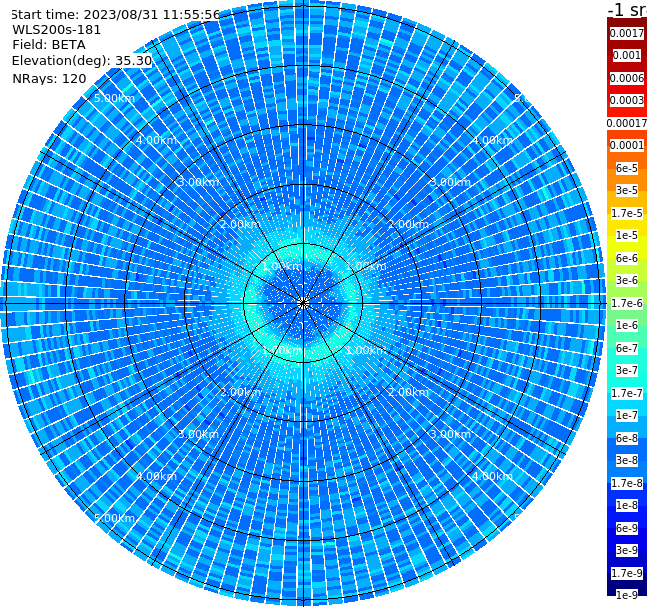Click the 1.7e-8 colorbar label

pos(627,483)
